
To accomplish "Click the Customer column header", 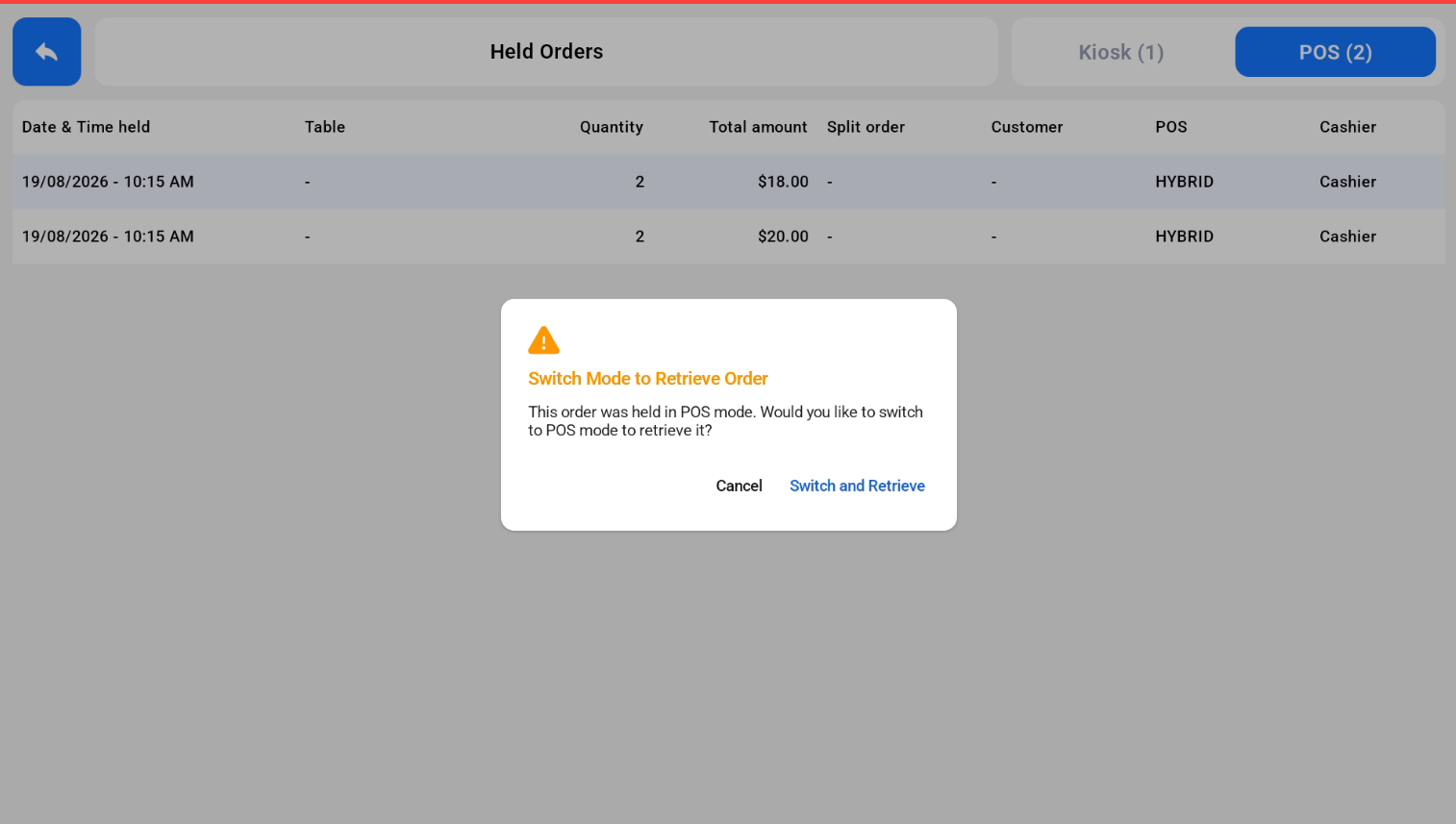I will [1027, 127].
